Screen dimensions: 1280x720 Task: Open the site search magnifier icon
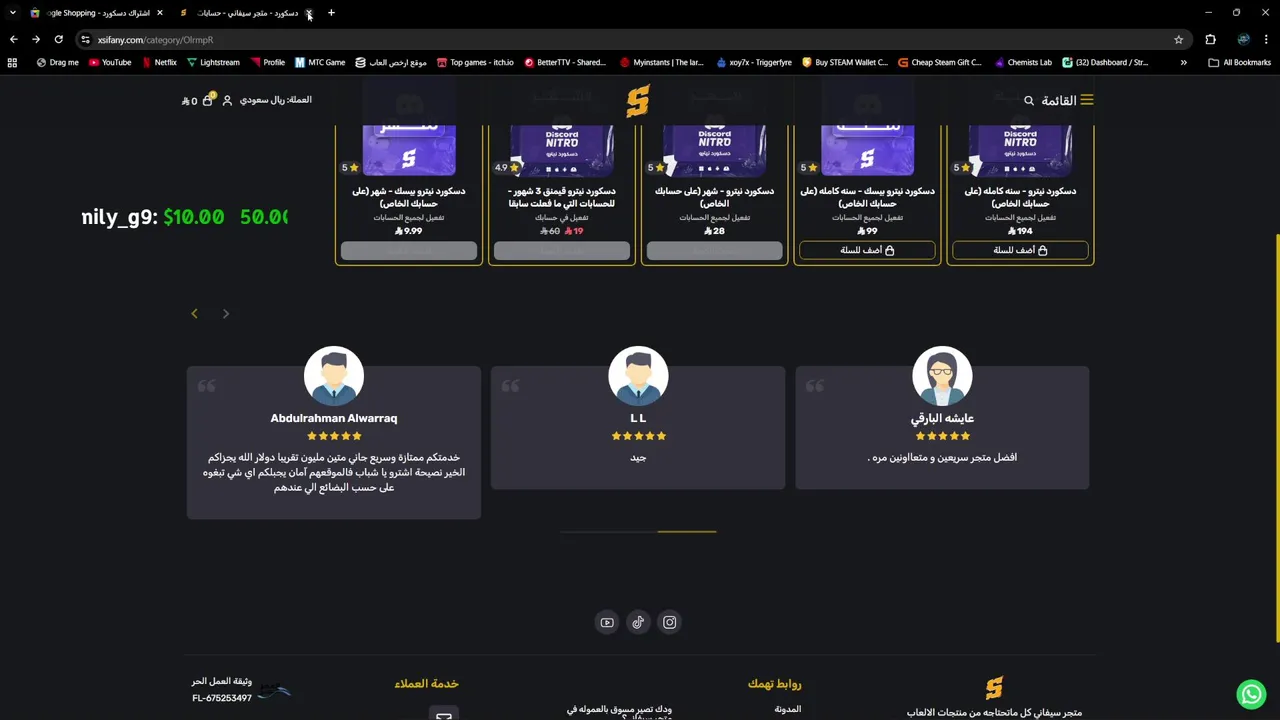[x=1029, y=100]
